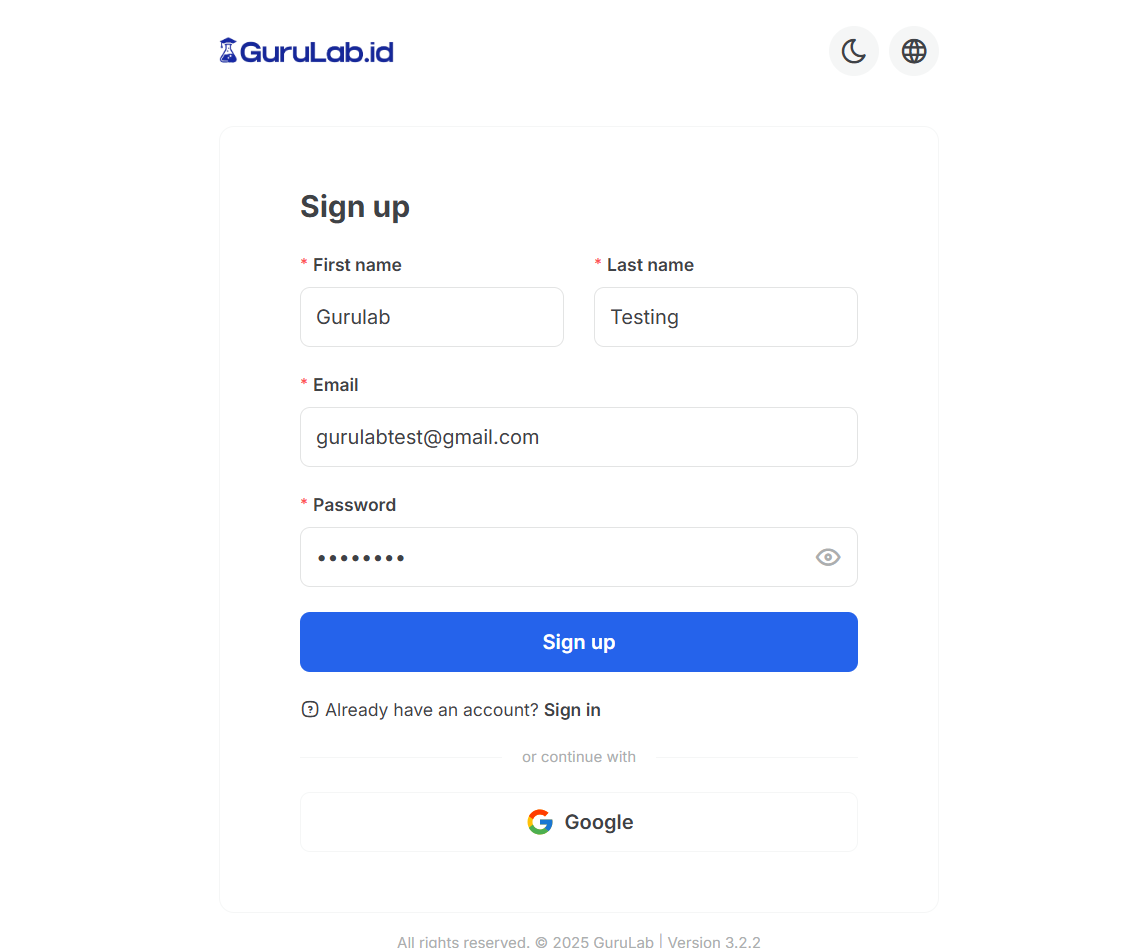Click the GuruLab.id wordmark text

[x=317, y=52]
